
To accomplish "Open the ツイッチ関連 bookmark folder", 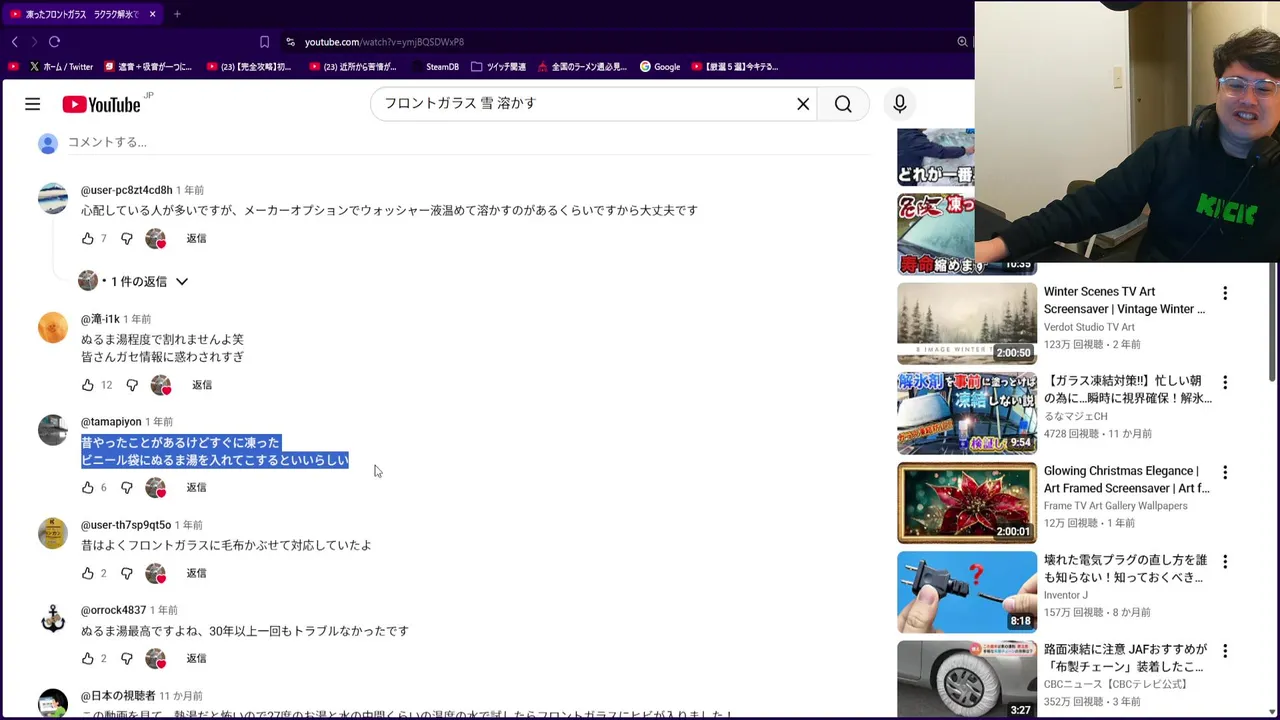I will click(498, 67).
